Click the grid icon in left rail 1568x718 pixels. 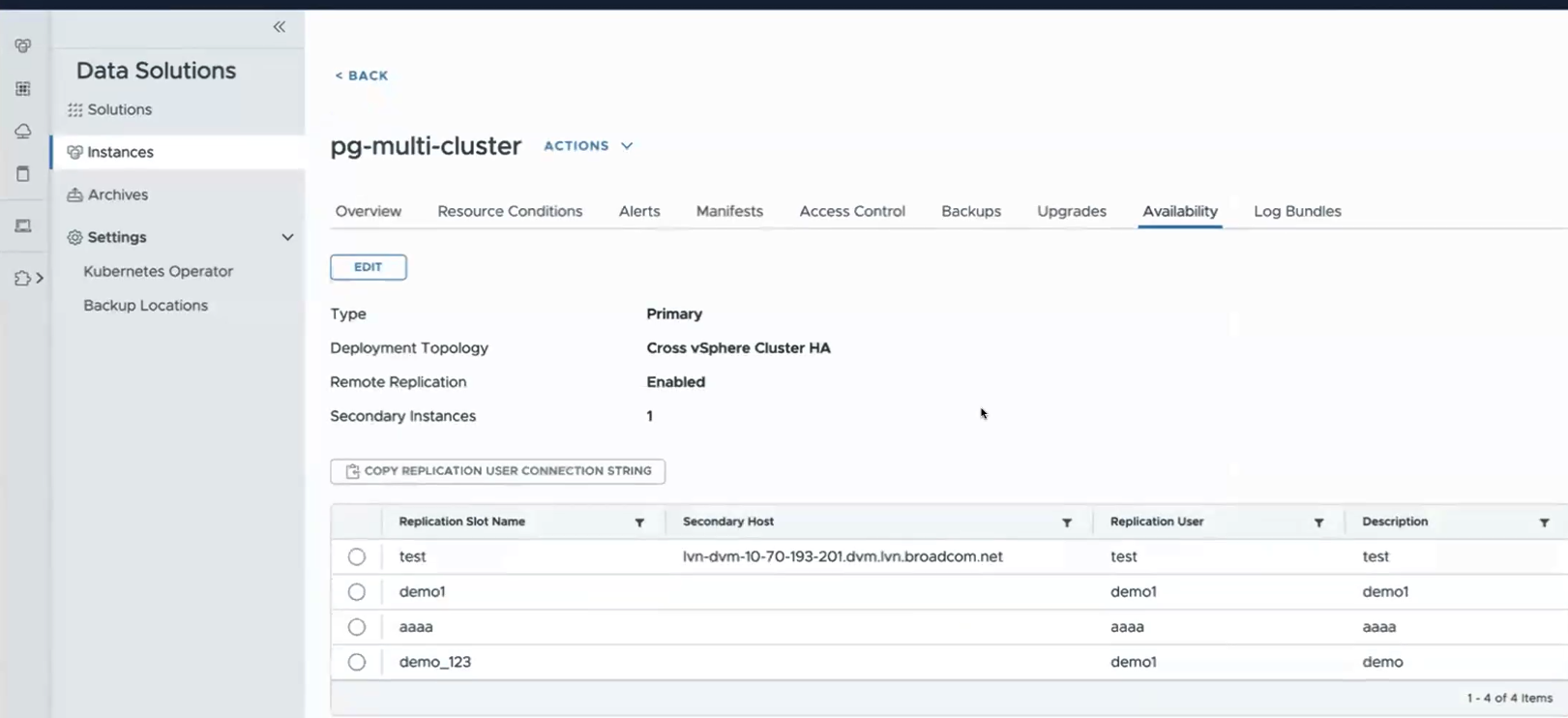click(23, 89)
